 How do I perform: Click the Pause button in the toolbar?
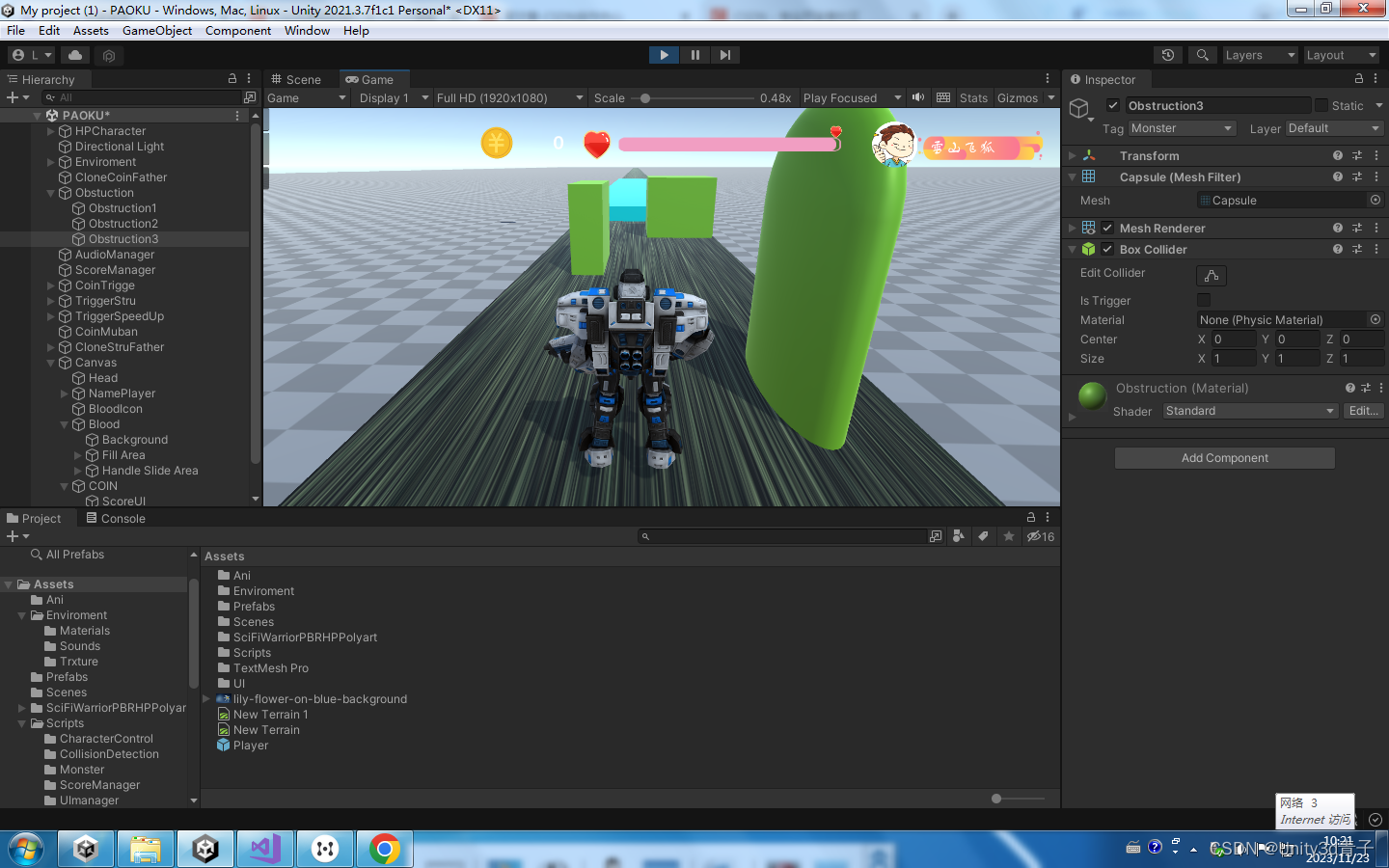point(694,55)
